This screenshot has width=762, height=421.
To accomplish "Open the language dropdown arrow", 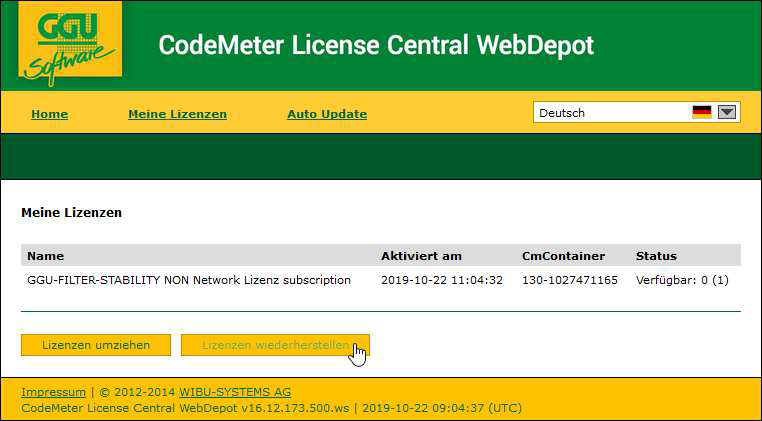I will [x=727, y=113].
